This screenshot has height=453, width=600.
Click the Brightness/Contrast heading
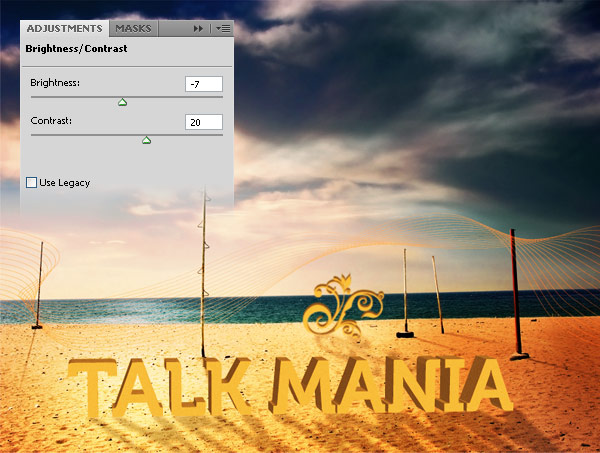pyautogui.click(x=76, y=49)
